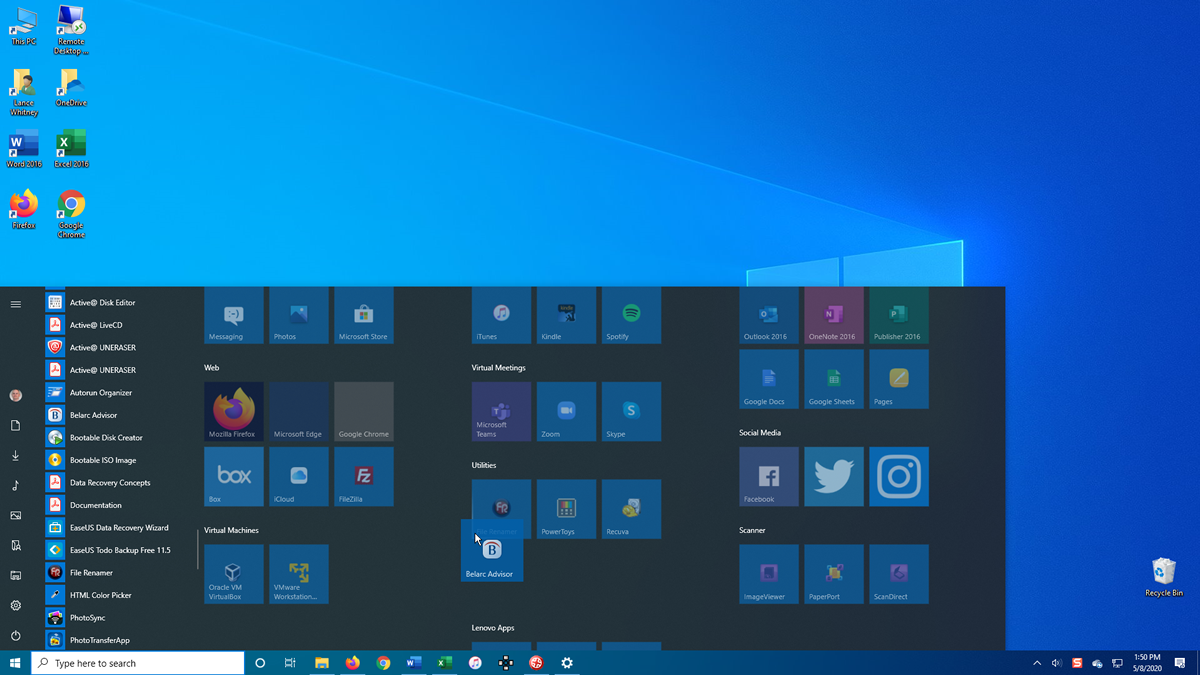Click the Social Media group heading
The width and height of the screenshot is (1200, 675).
pos(760,432)
